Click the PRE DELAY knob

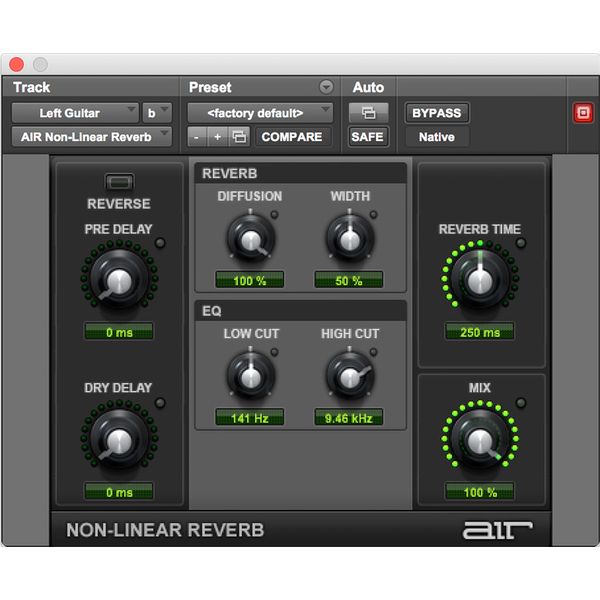119,279
